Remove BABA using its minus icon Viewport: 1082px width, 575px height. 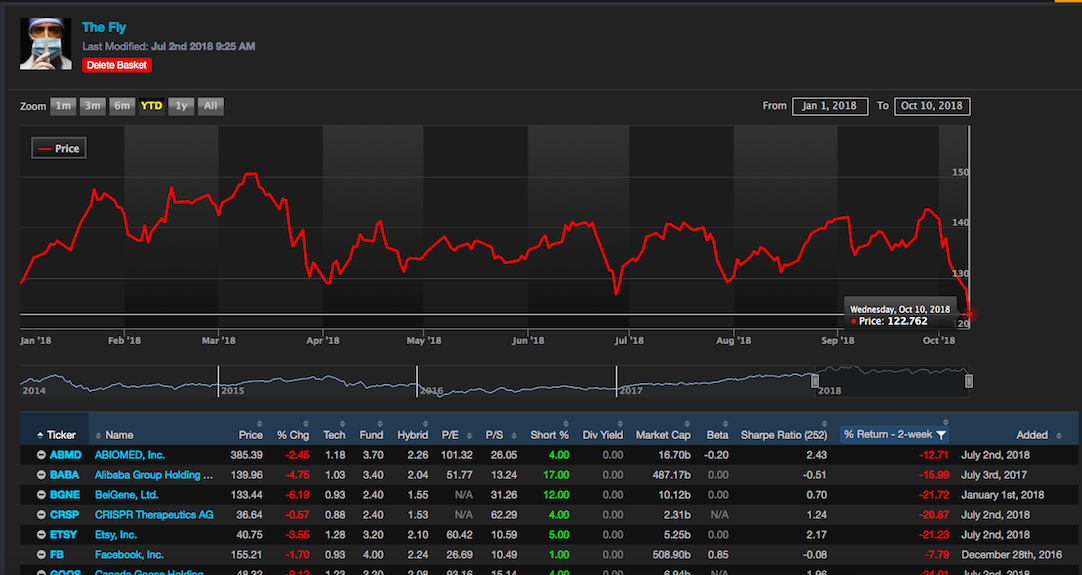click(x=41, y=475)
